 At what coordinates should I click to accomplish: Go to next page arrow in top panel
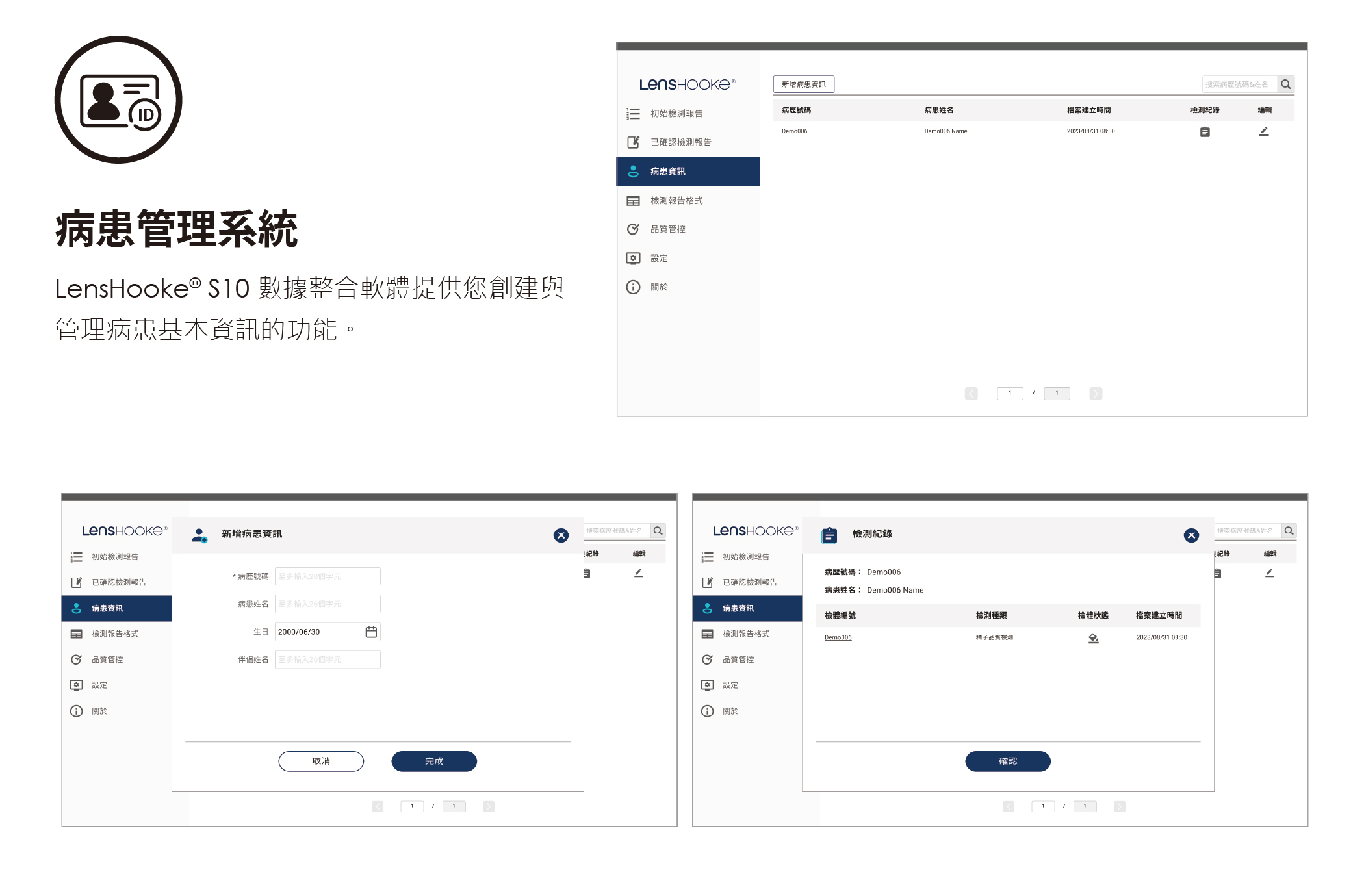pos(1096,394)
